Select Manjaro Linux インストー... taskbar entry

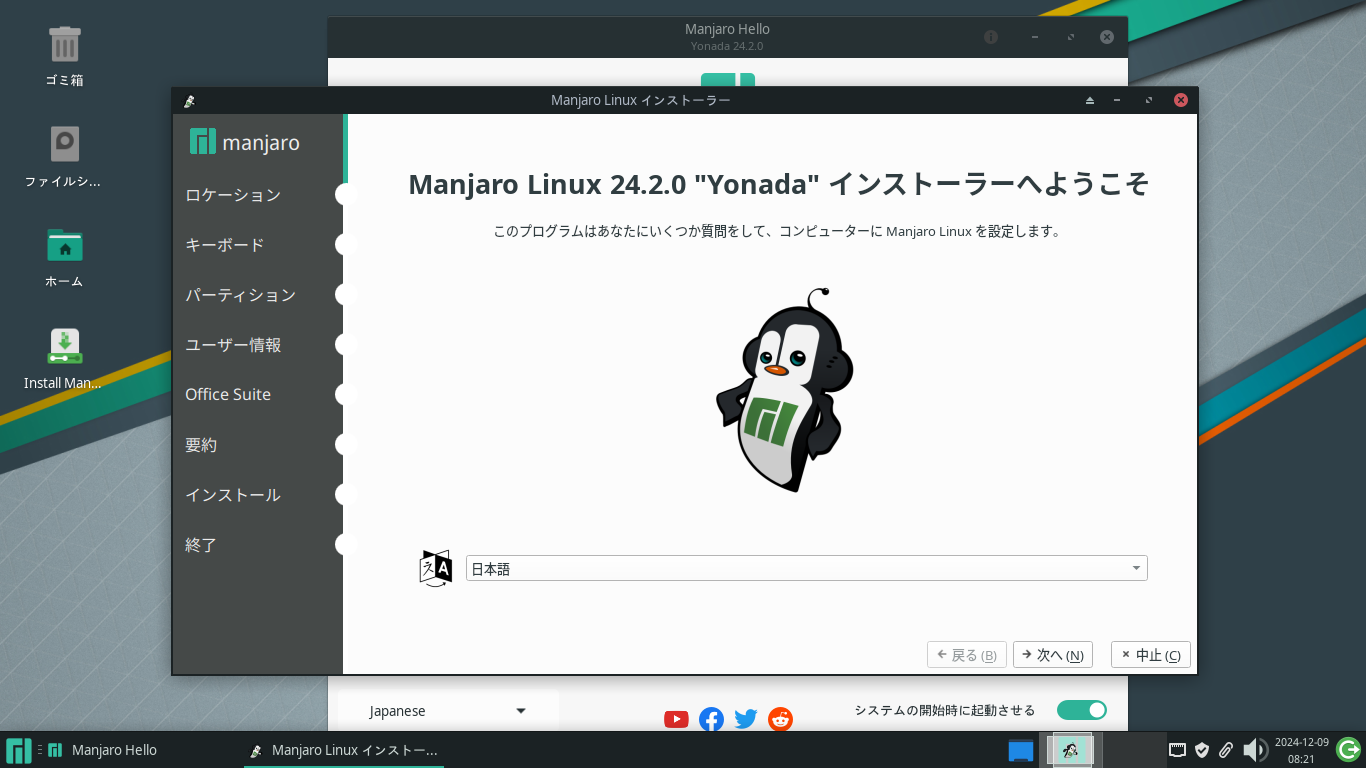(344, 750)
